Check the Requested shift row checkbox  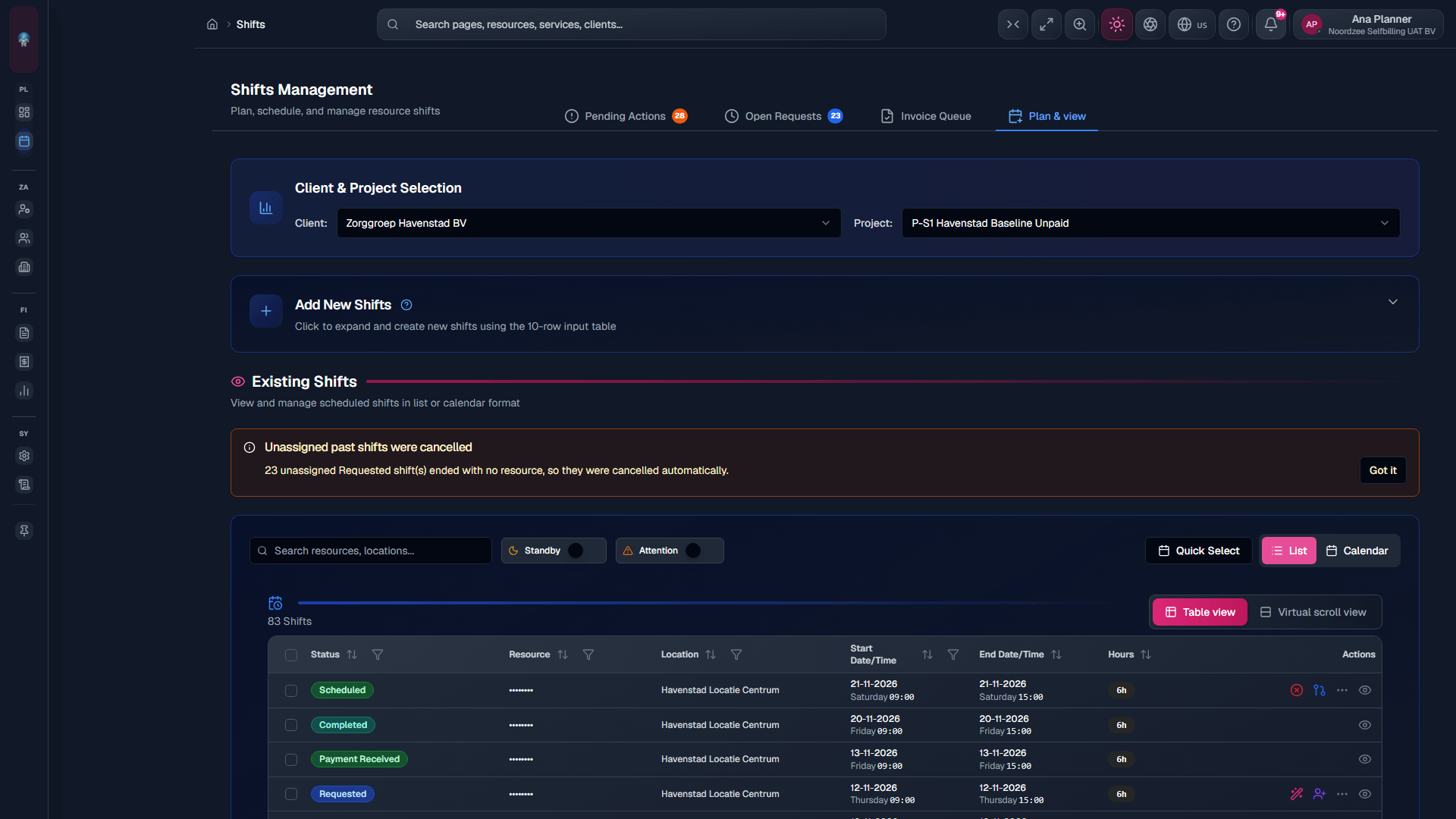(x=291, y=794)
